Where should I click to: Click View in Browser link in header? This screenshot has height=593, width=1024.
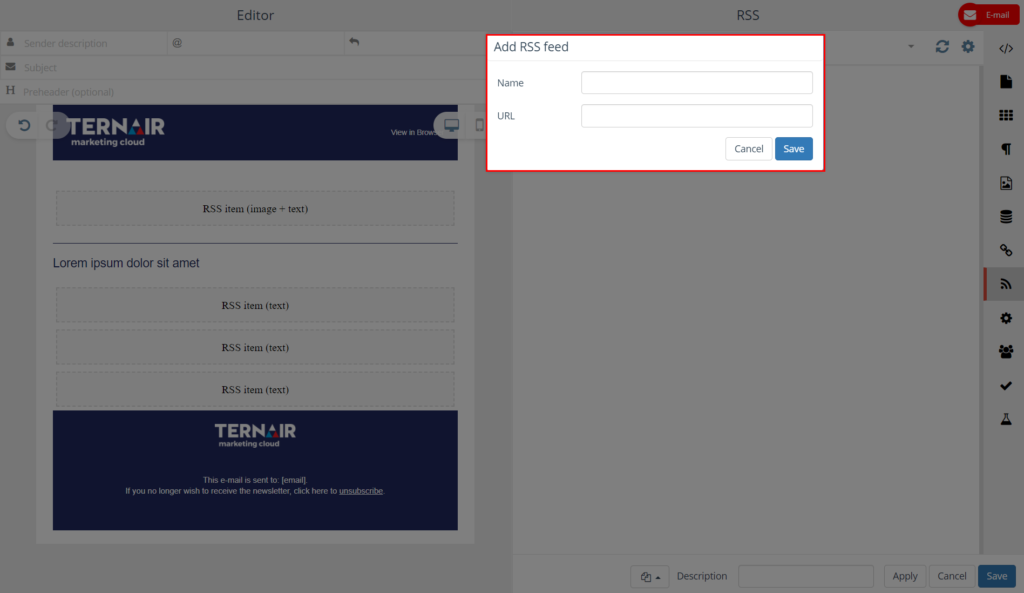coord(414,133)
